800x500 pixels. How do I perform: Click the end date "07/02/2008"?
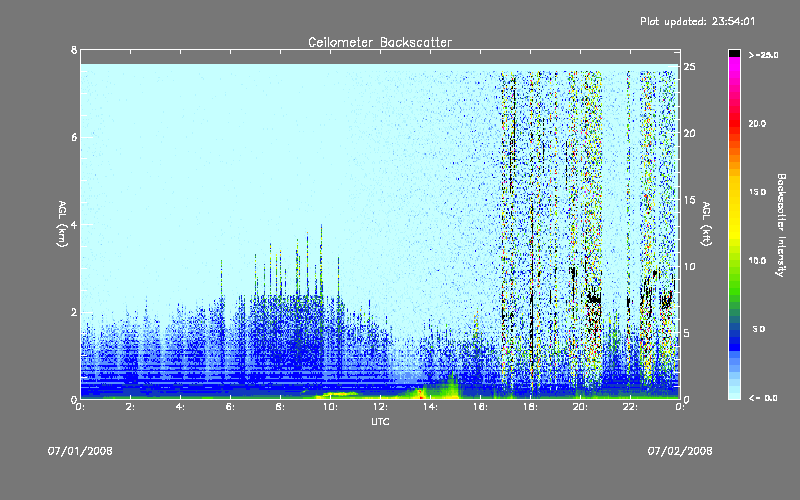(x=680, y=451)
